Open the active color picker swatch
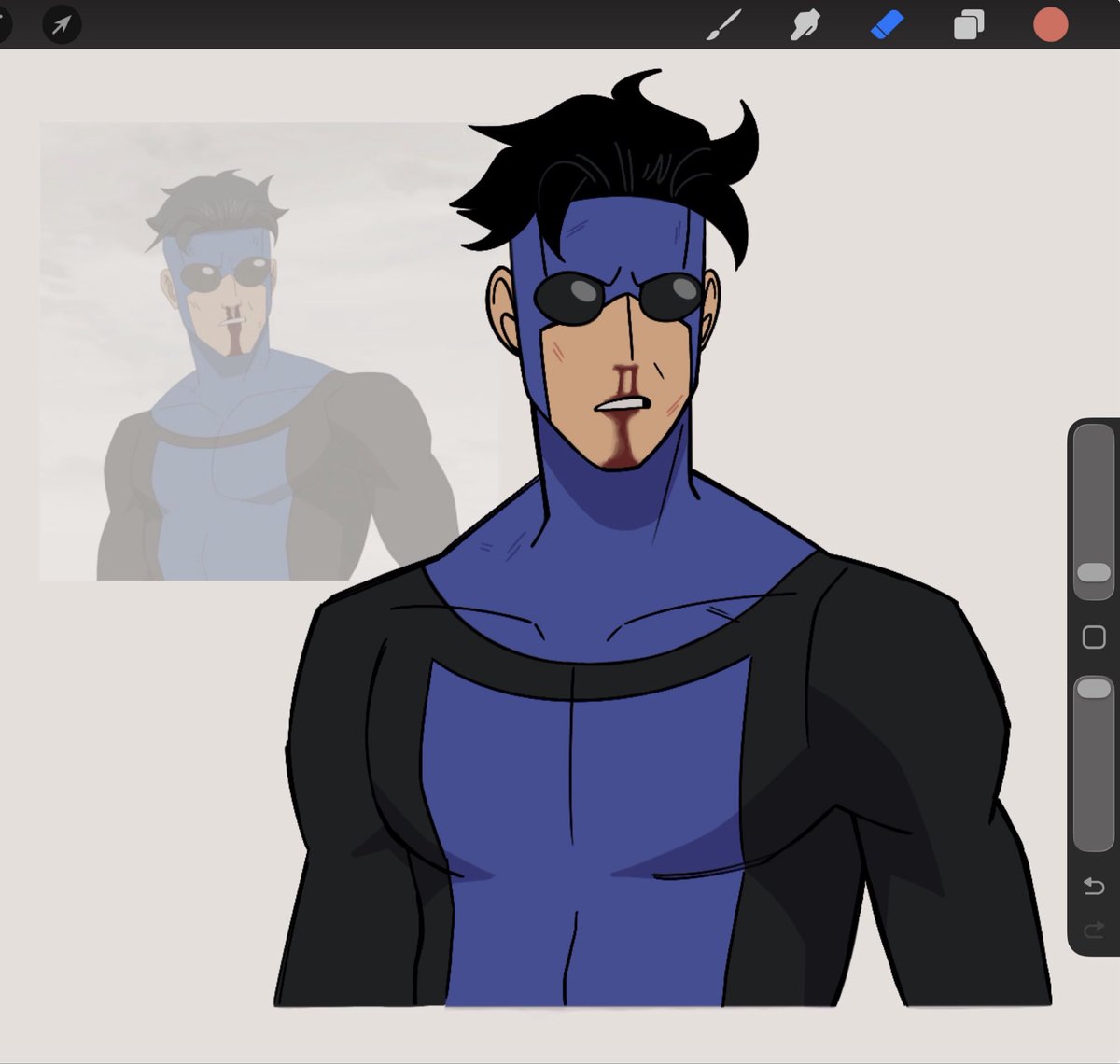The image size is (1120, 1064). (1051, 25)
